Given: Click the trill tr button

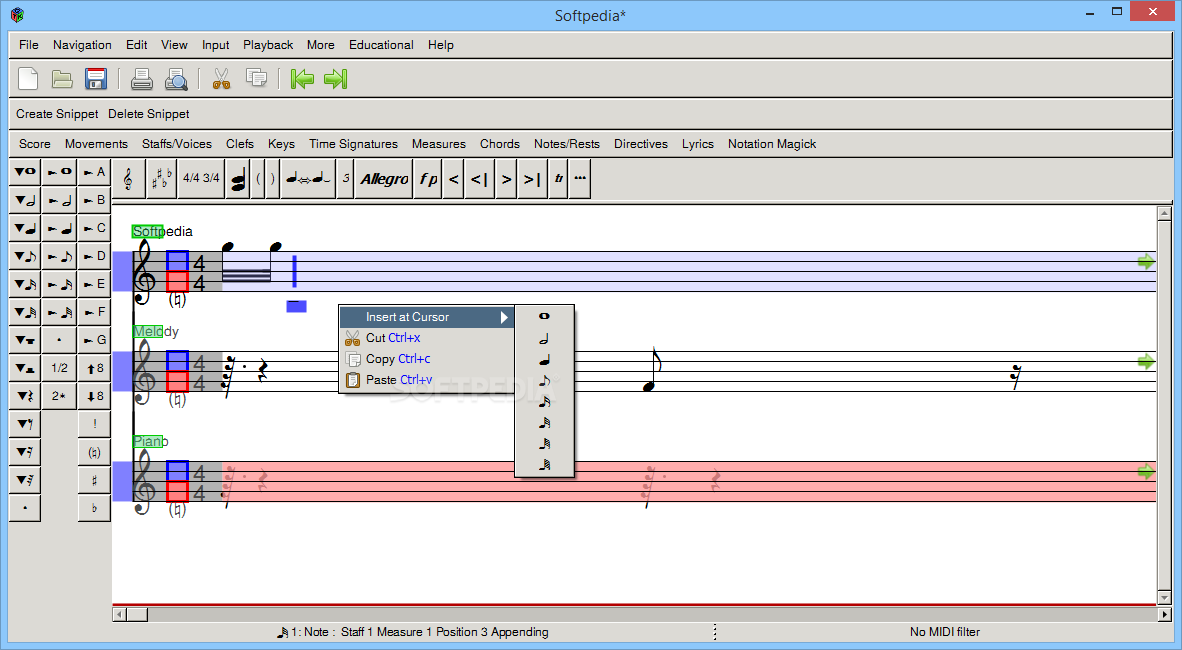Looking at the screenshot, I should pyautogui.click(x=559, y=179).
